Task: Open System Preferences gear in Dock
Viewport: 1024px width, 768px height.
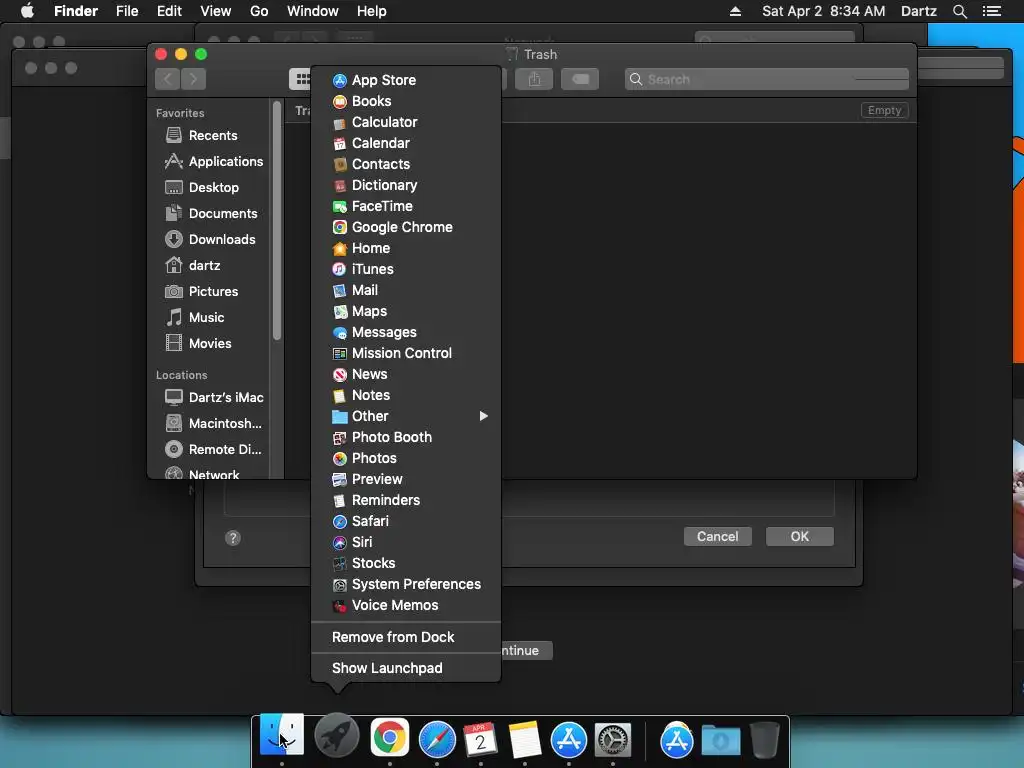Action: coord(613,739)
